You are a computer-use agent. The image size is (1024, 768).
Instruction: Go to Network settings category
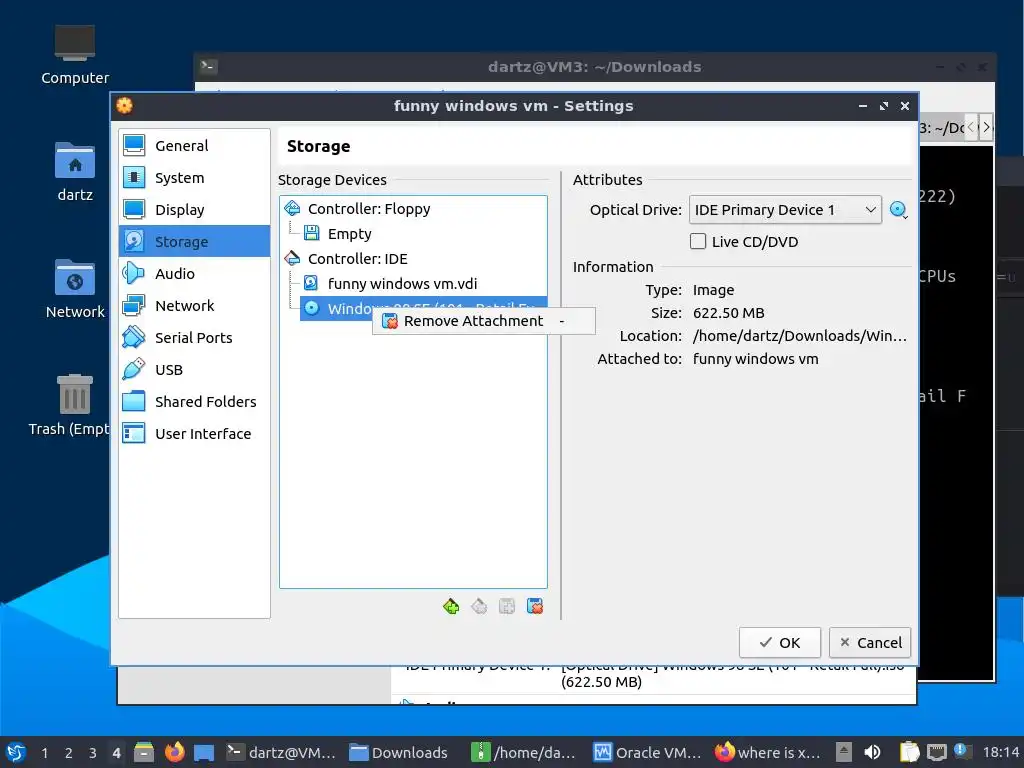coord(194,305)
